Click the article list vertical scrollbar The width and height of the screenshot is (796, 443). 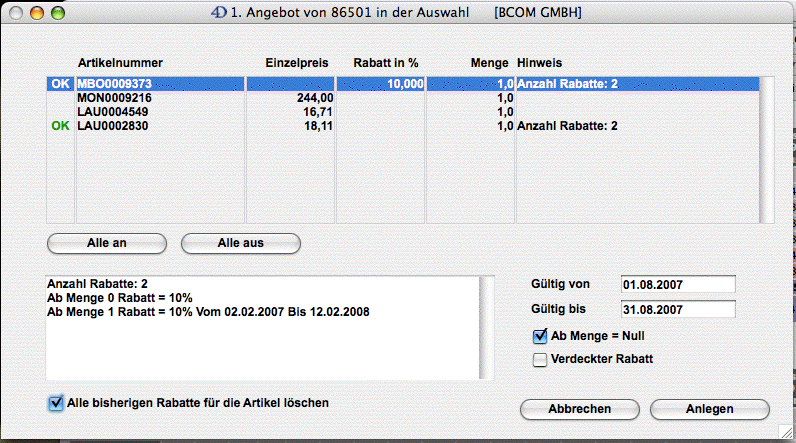click(767, 150)
